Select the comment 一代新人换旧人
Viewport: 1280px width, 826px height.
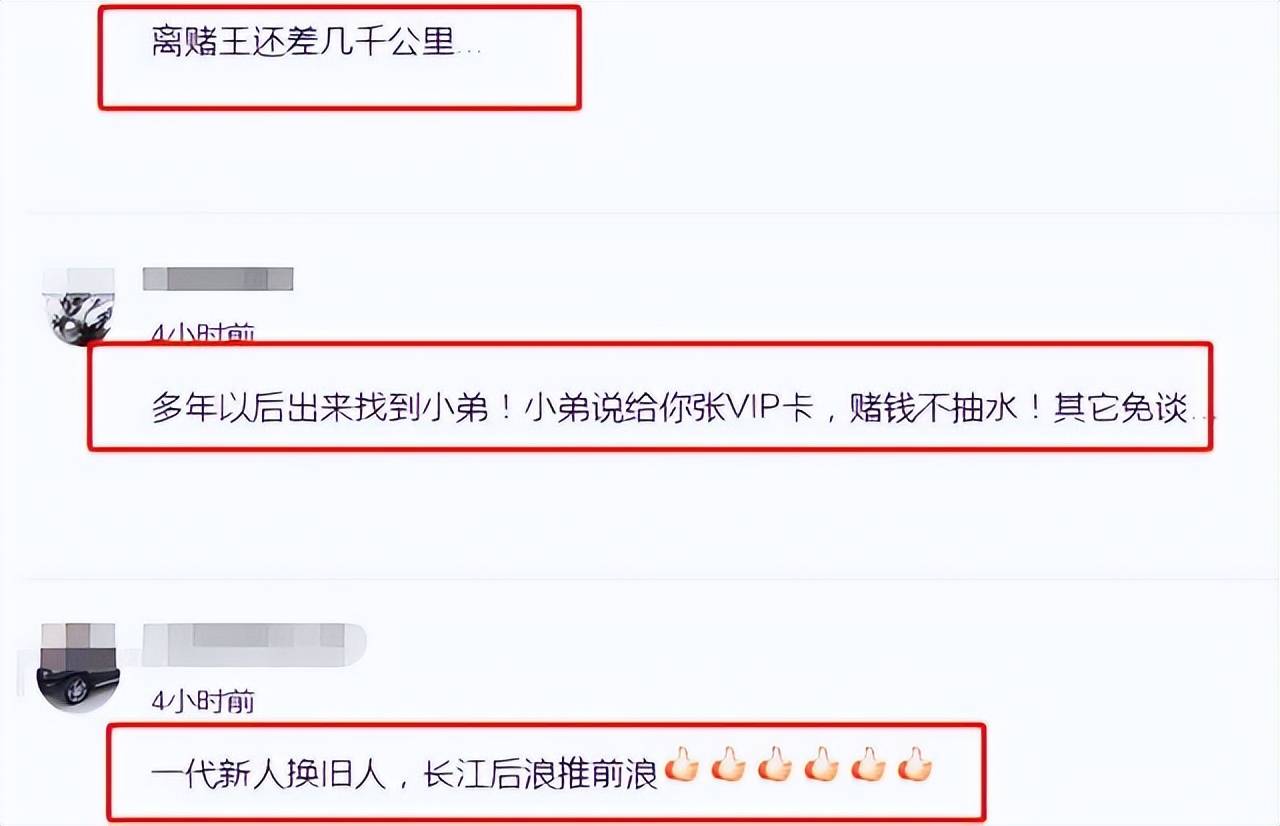tap(541, 772)
